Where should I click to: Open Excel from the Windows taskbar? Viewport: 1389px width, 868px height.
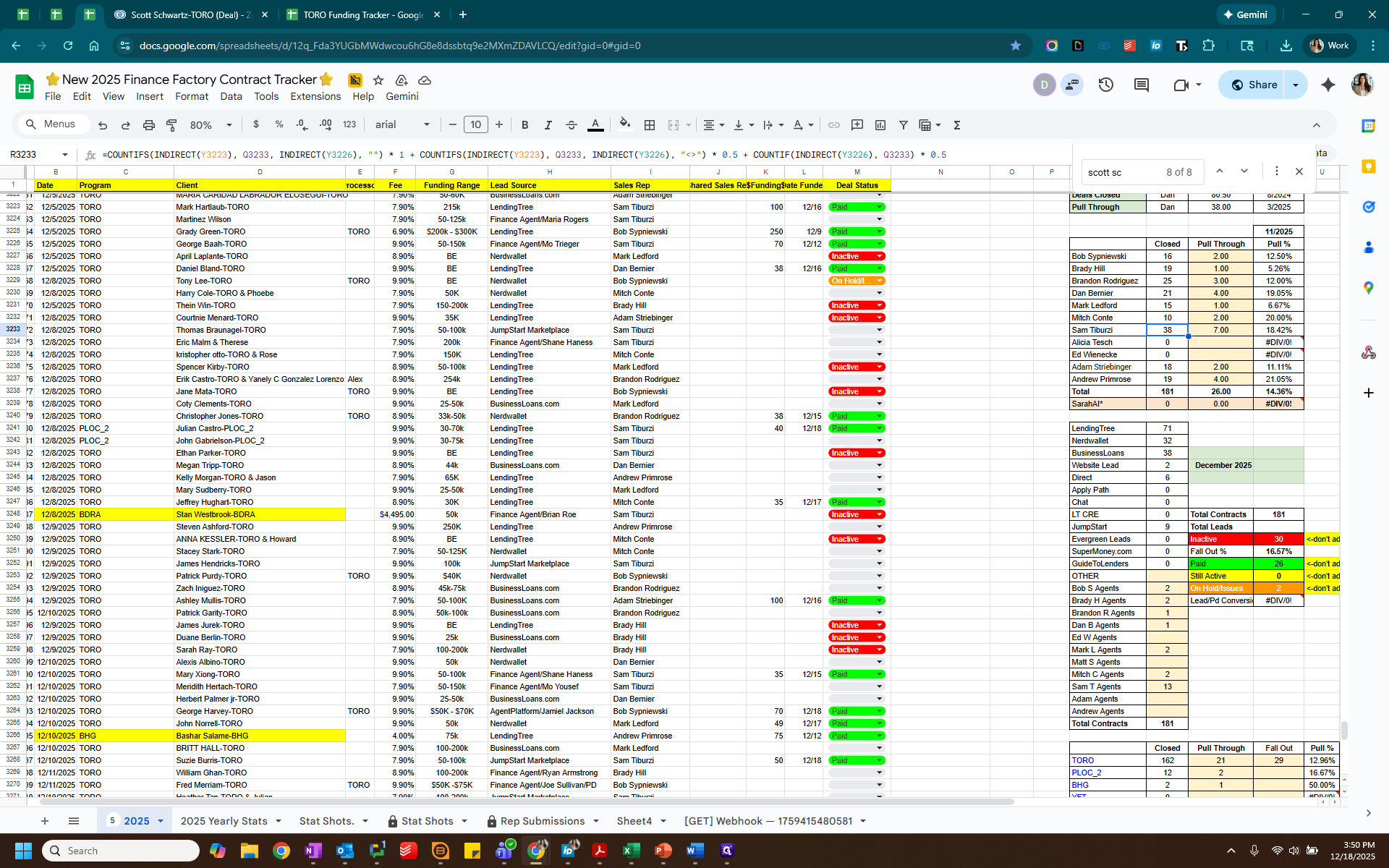coord(631,851)
